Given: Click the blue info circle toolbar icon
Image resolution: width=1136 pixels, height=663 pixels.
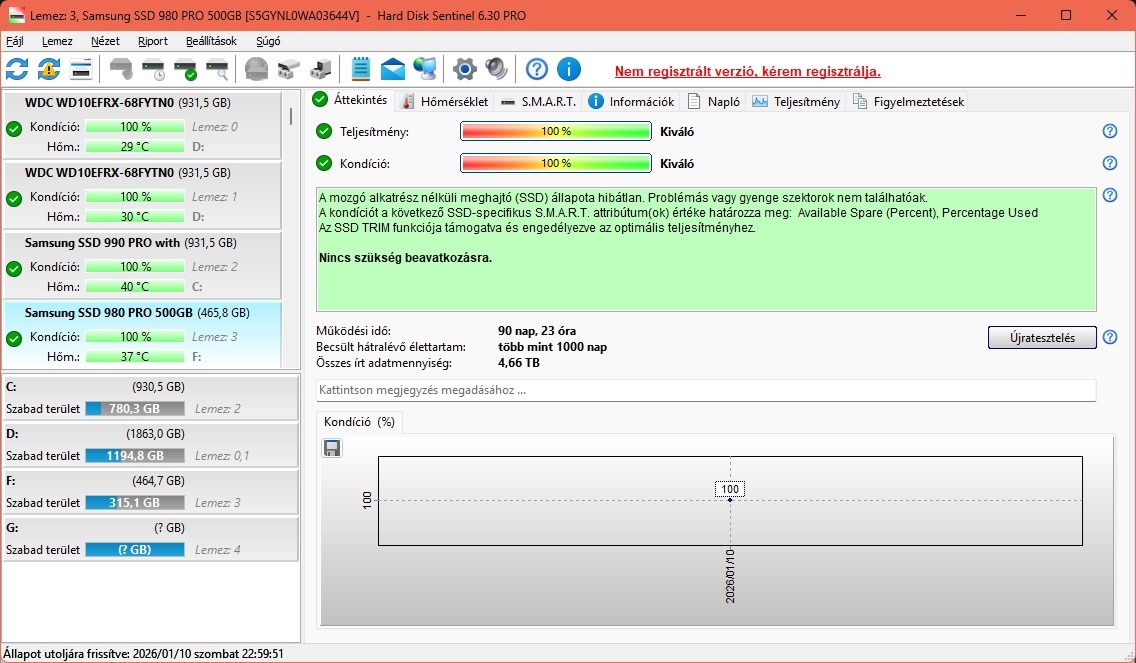Looking at the screenshot, I should pos(569,70).
